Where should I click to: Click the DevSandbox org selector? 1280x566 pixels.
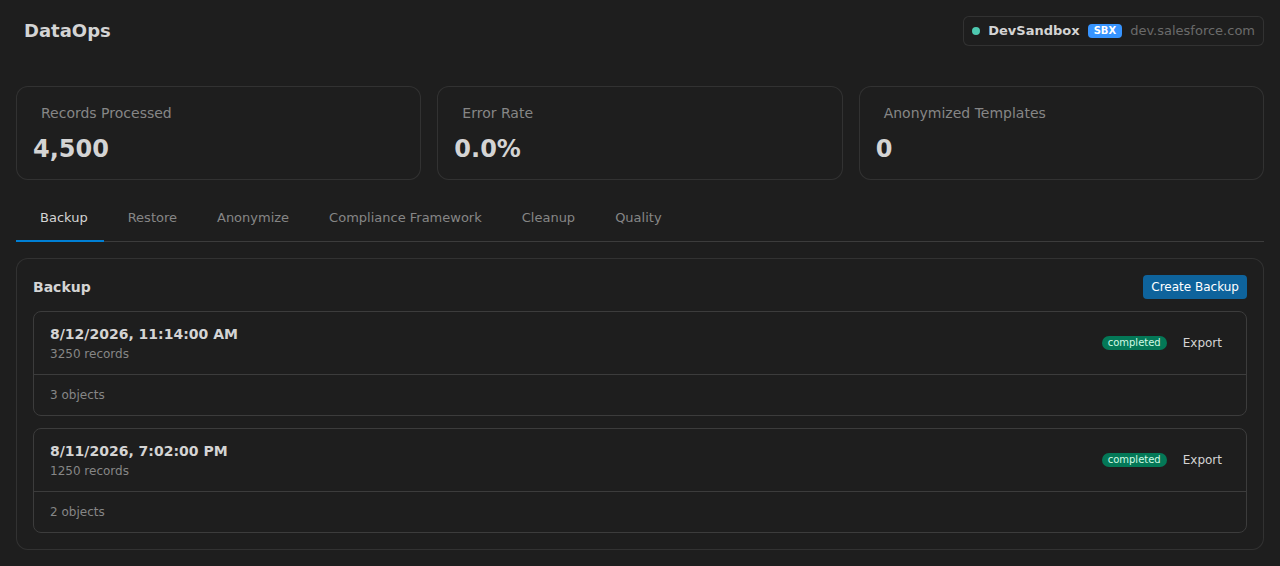(1113, 31)
